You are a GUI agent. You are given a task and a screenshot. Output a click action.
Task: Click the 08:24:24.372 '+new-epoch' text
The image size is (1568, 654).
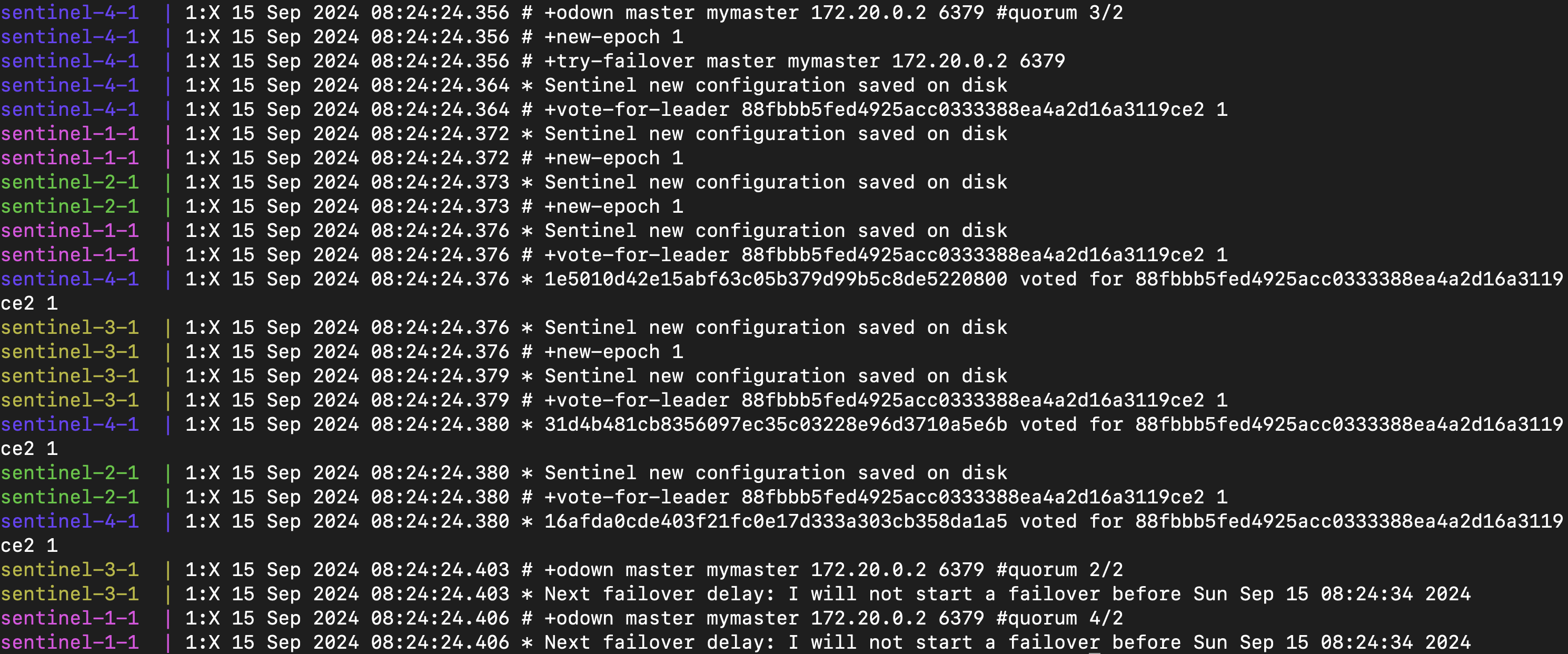click(x=601, y=158)
